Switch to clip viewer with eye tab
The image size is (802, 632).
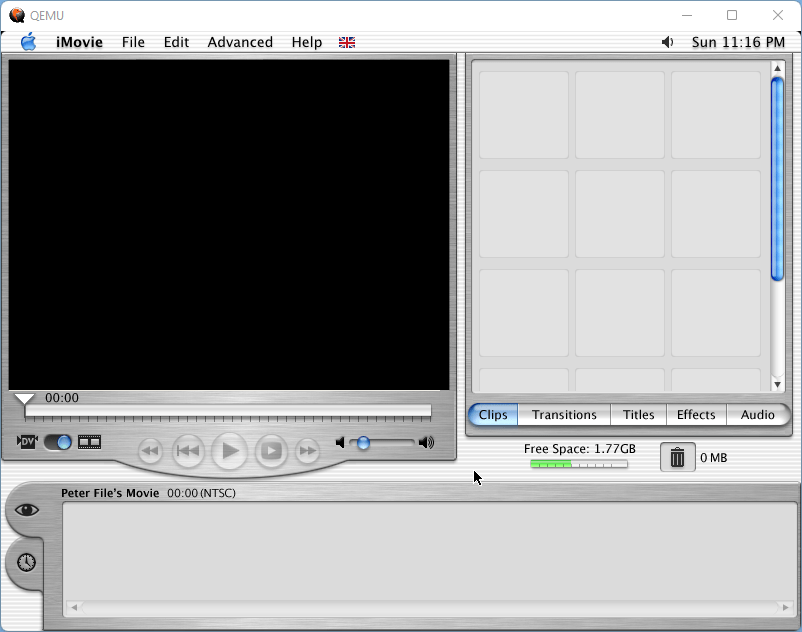tap(26, 510)
